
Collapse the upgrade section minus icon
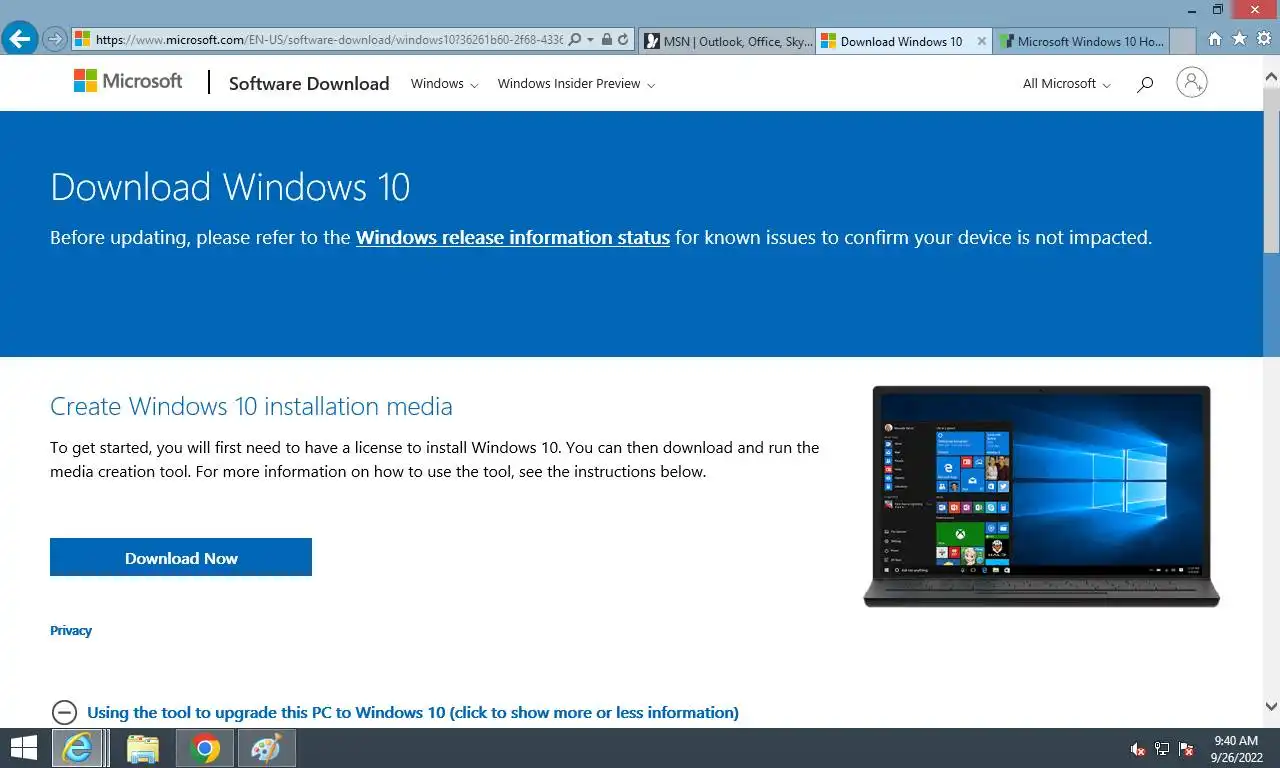pyautogui.click(x=64, y=712)
